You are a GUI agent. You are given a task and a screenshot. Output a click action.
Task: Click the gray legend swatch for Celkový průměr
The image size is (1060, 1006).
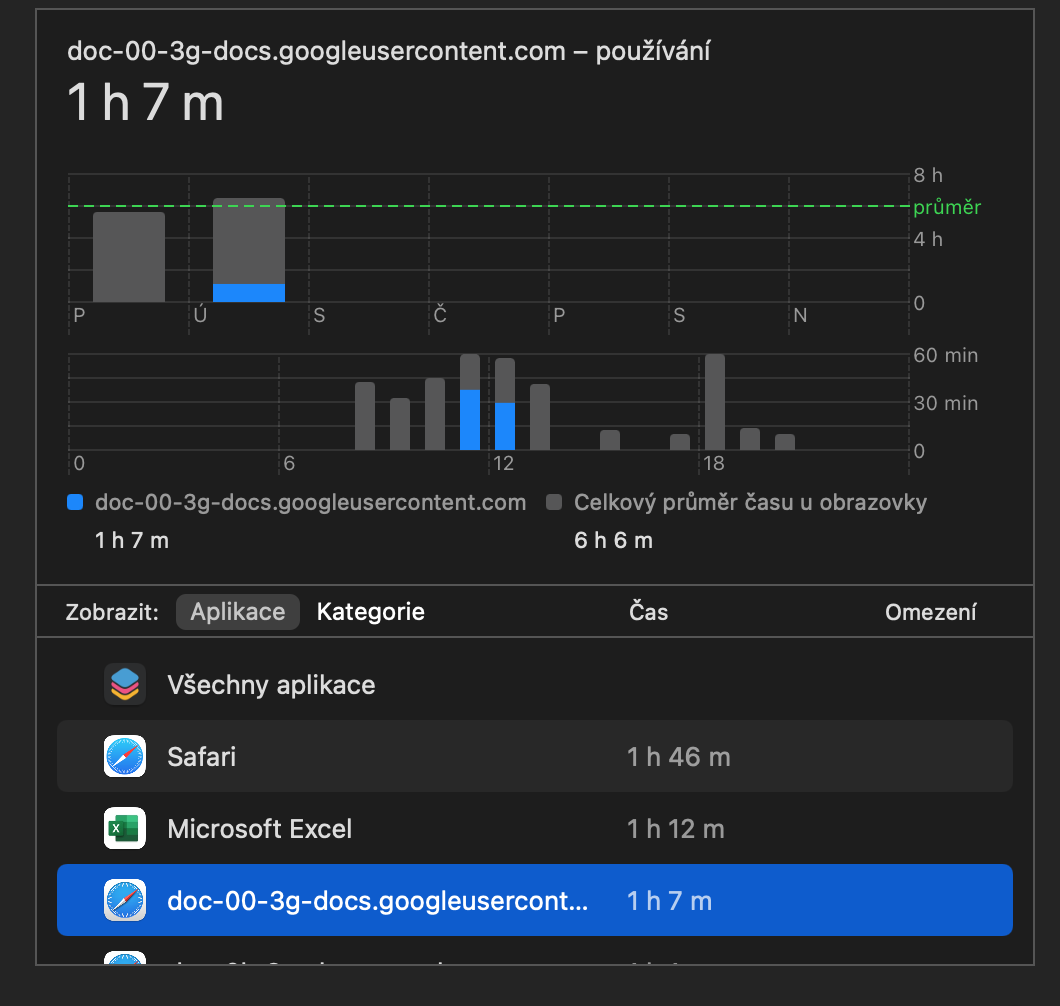point(554,502)
